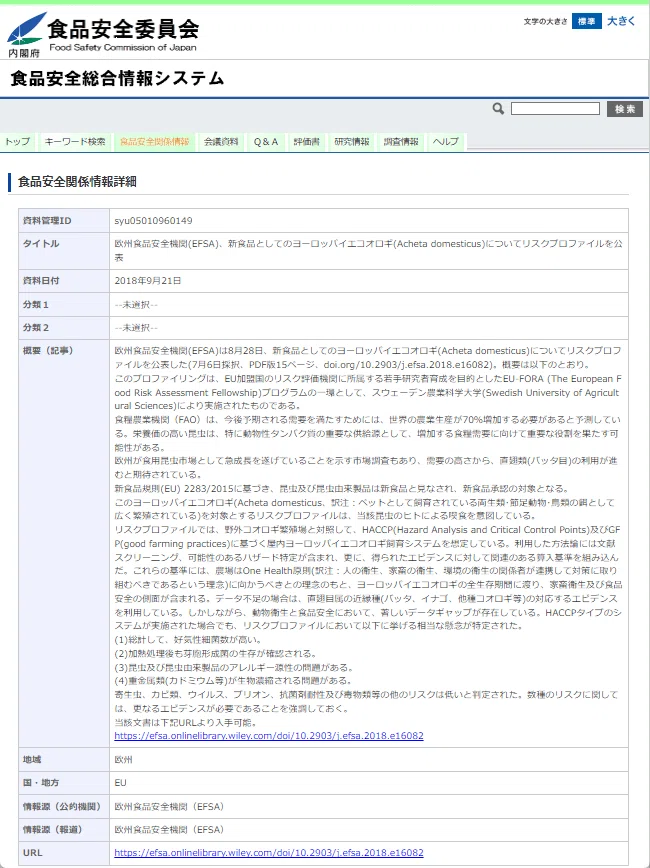Screen dimensions: 650x868
Task: Click the 未選択 value in the 分類2 row
Action: coord(136,328)
